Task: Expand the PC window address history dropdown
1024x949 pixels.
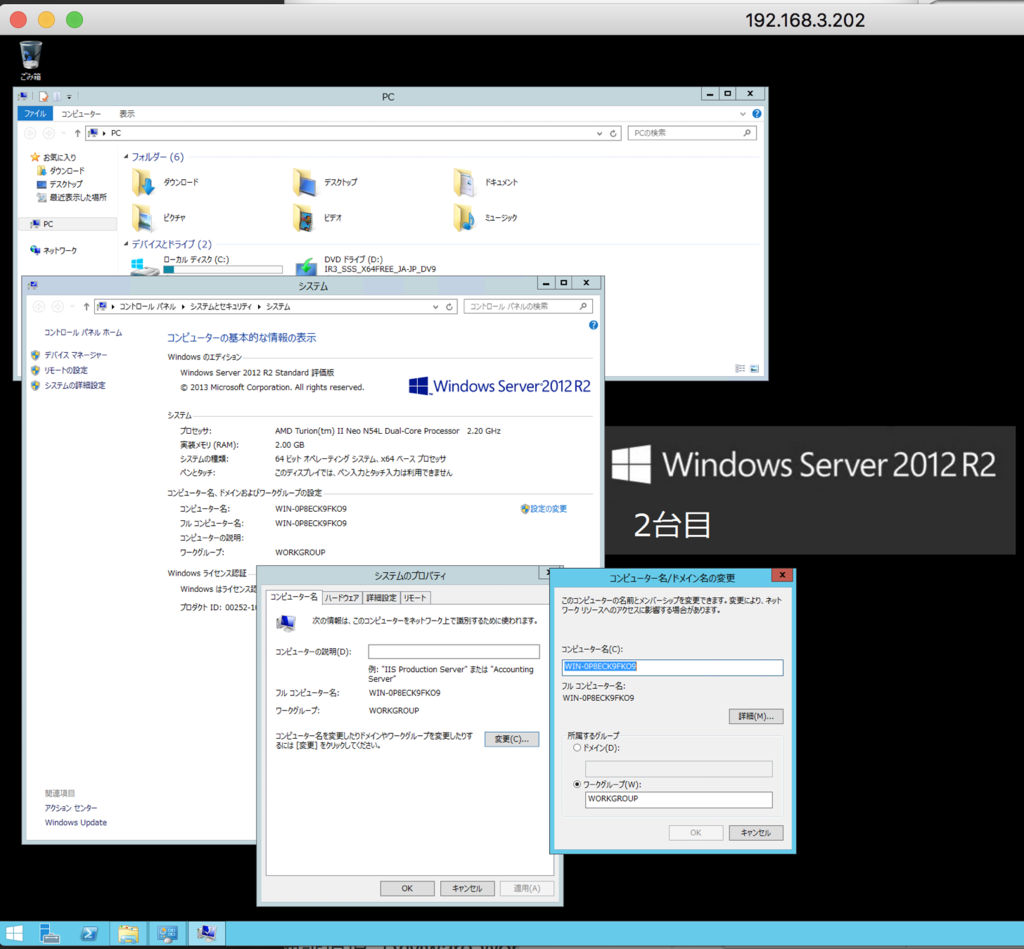Action: (599, 133)
